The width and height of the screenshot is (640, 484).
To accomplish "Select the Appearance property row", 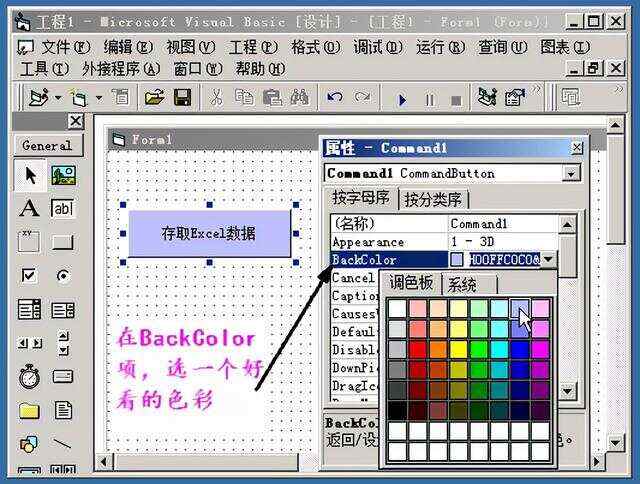I will 445,242.
